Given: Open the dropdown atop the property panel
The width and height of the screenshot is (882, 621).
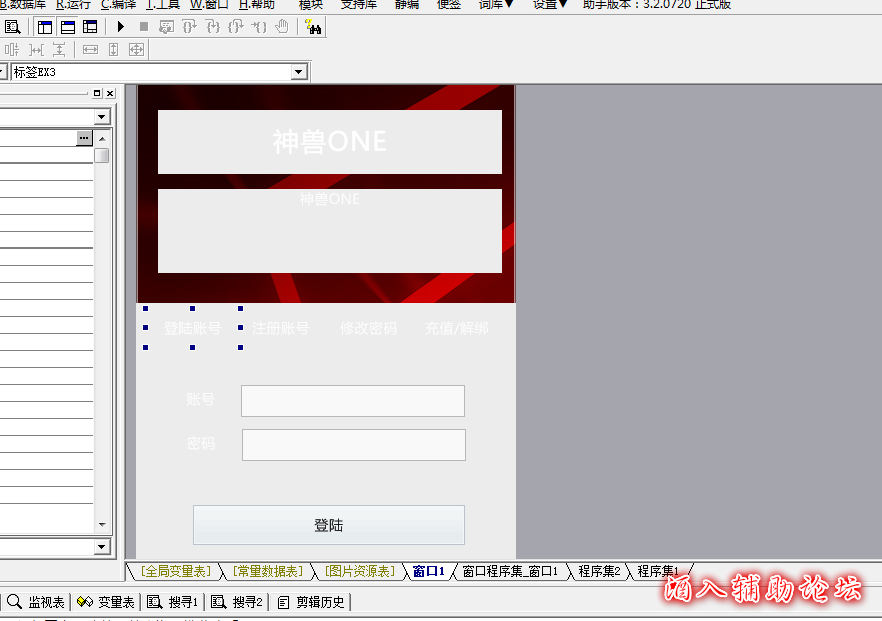Looking at the screenshot, I should click(x=101, y=117).
